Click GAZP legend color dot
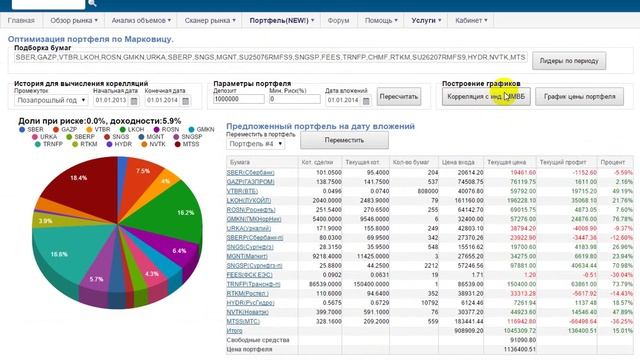640x360 pixels. point(56,129)
